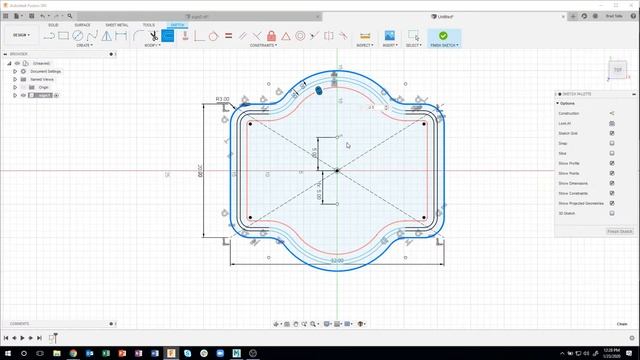
Task: Apply the Tangent constraint
Action: 213,36
